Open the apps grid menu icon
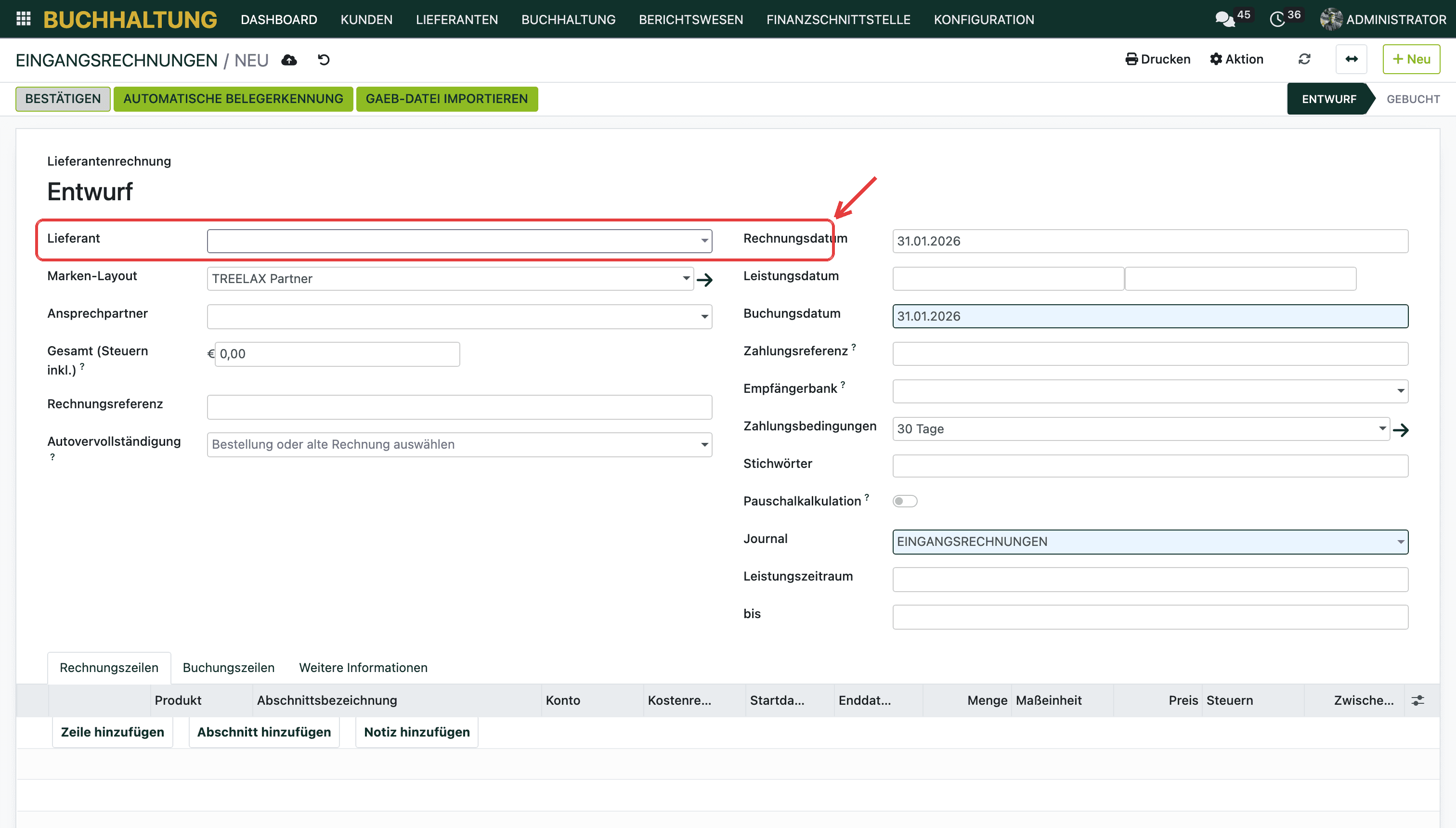1456x828 pixels. [x=23, y=19]
